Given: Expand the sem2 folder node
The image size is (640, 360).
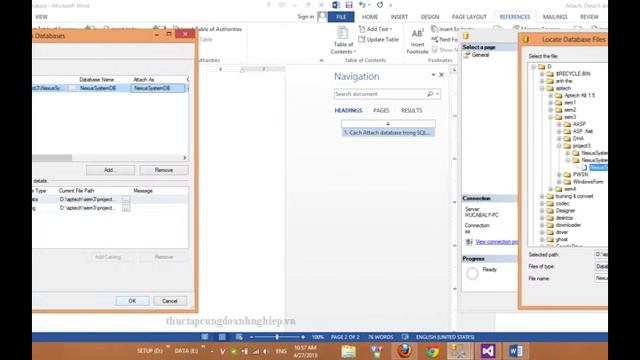Looking at the screenshot, I should click(551, 110).
